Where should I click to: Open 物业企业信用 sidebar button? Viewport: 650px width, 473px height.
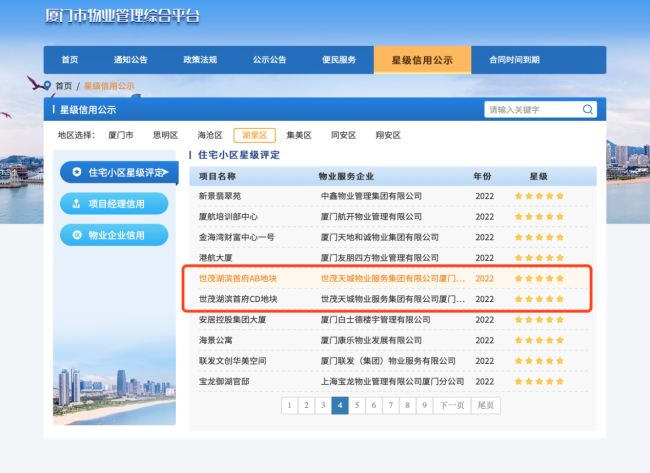114,235
